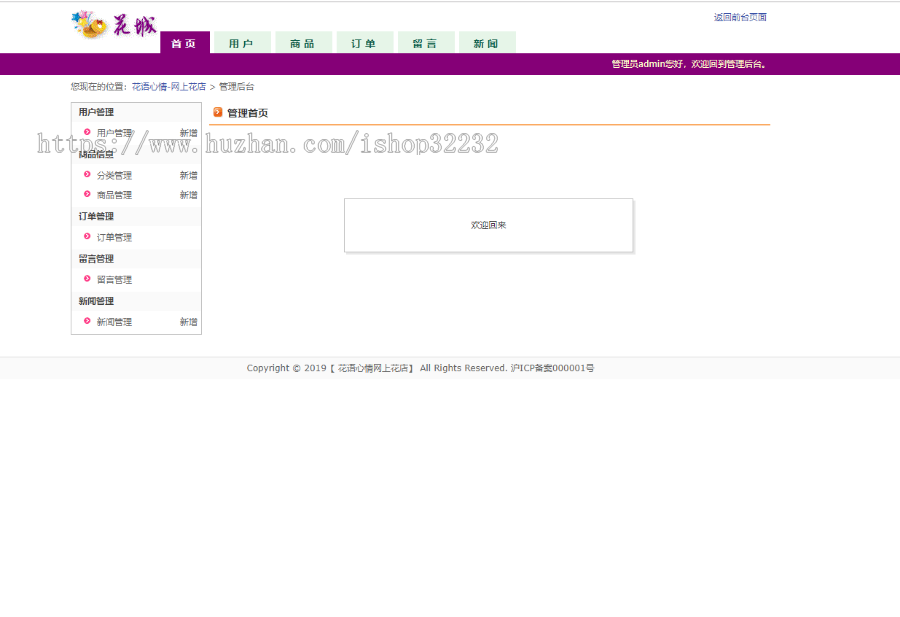Click 新增 next to 用户管理
Screen dimensions: 900x617
[188, 133]
